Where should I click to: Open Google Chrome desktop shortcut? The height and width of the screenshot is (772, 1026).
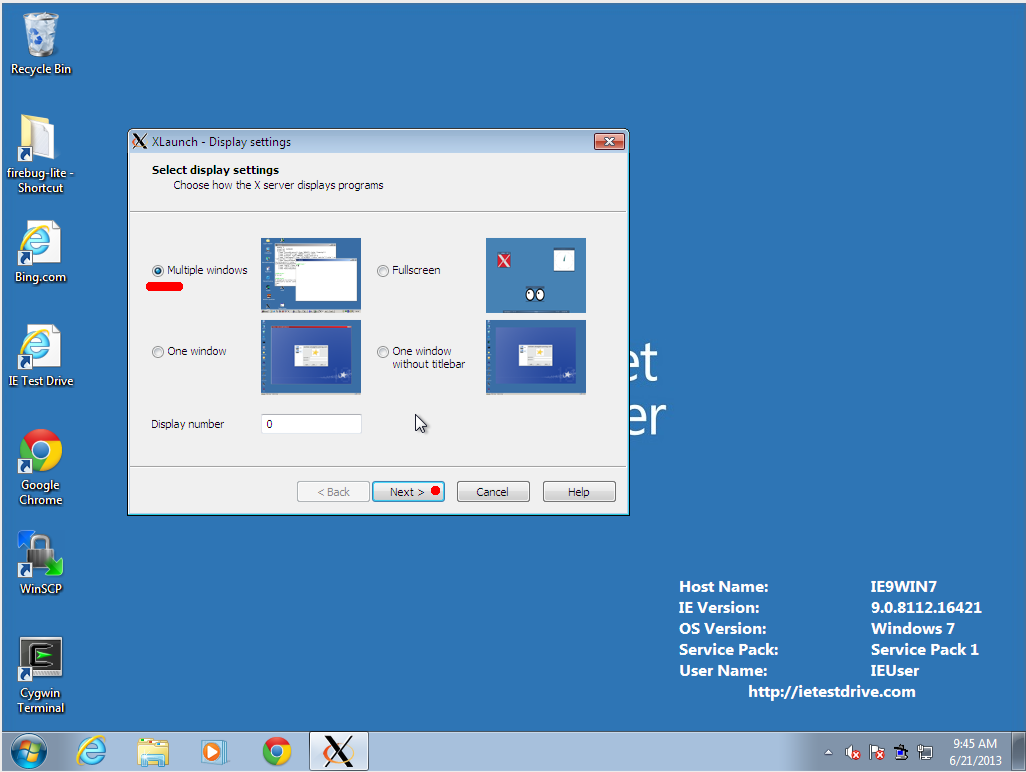tap(41, 467)
